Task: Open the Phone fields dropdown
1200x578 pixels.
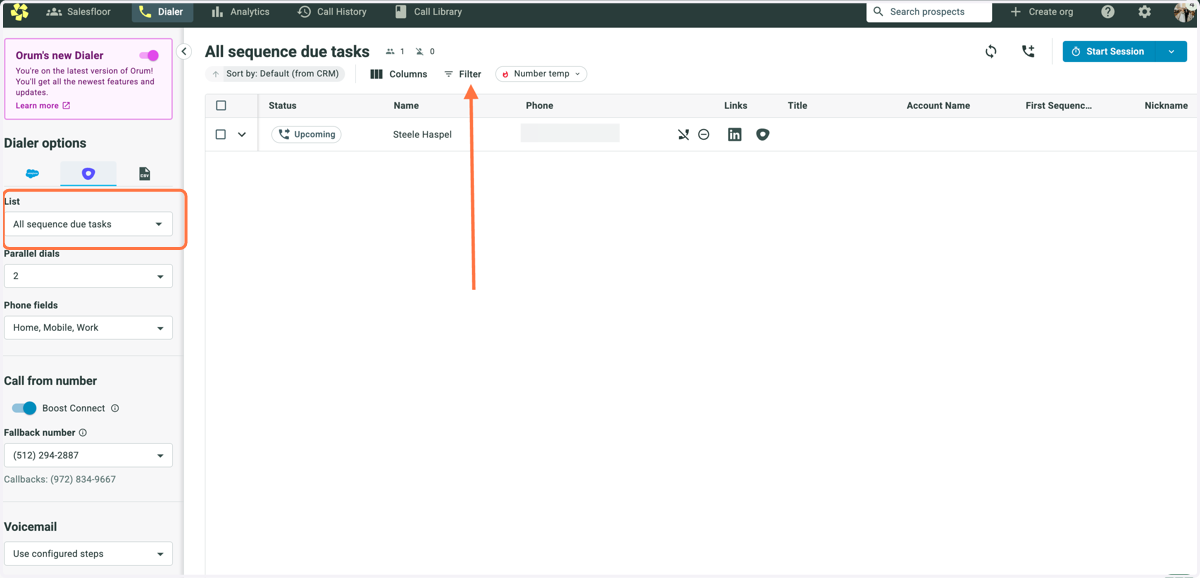Action: [x=88, y=328]
